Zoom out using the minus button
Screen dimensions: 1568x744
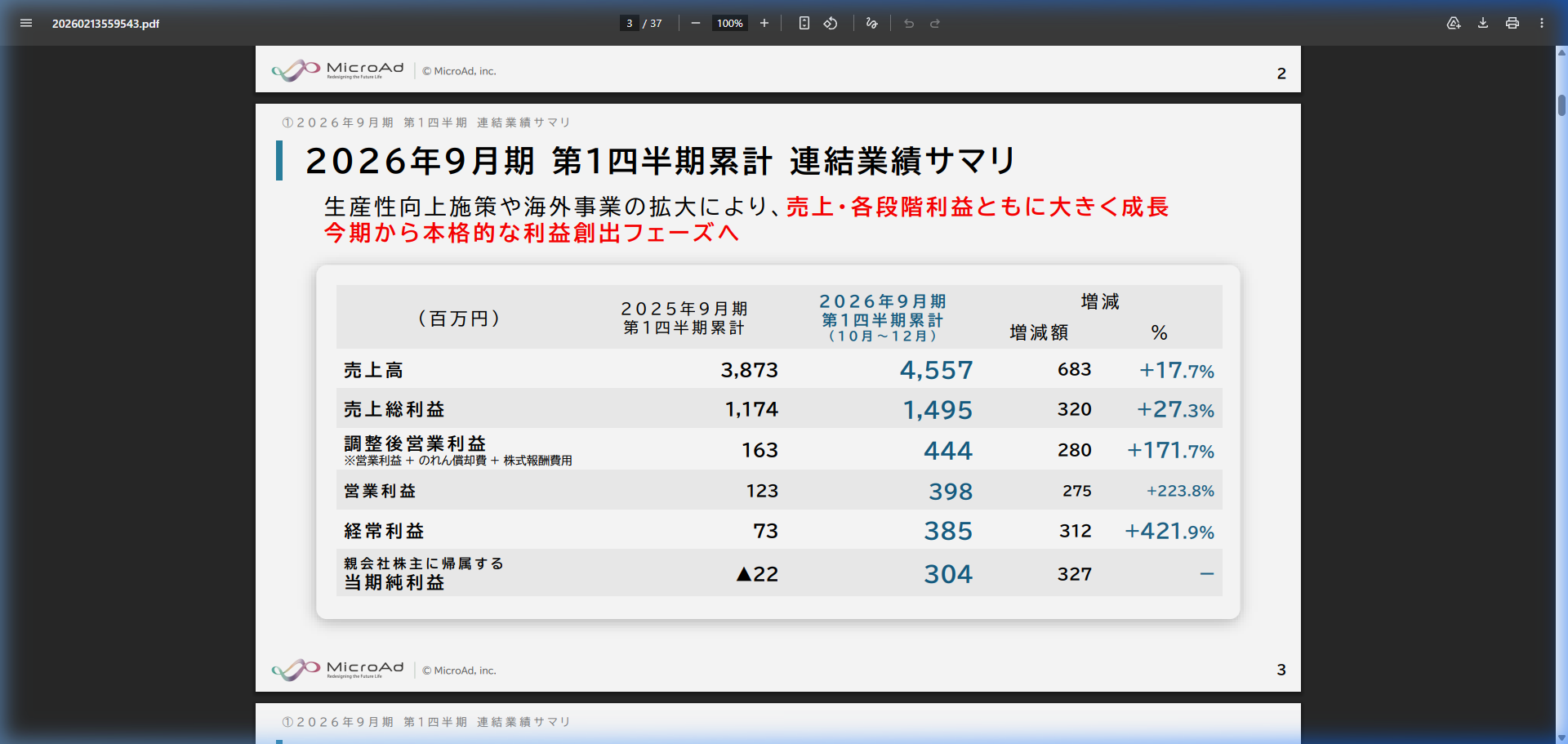[x=696, y=23]
